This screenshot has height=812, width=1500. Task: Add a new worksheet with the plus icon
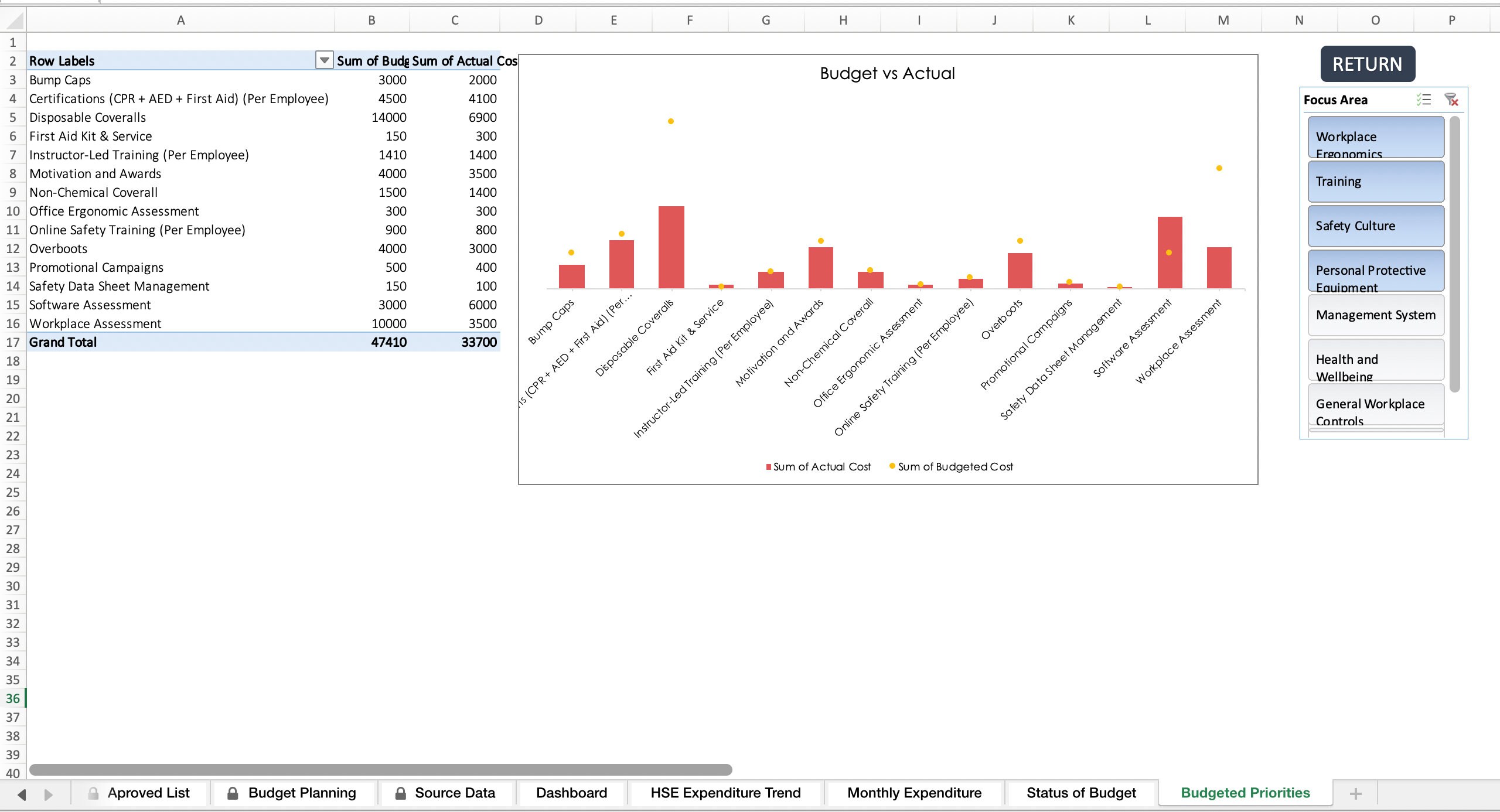click(x=1355, y=794)
